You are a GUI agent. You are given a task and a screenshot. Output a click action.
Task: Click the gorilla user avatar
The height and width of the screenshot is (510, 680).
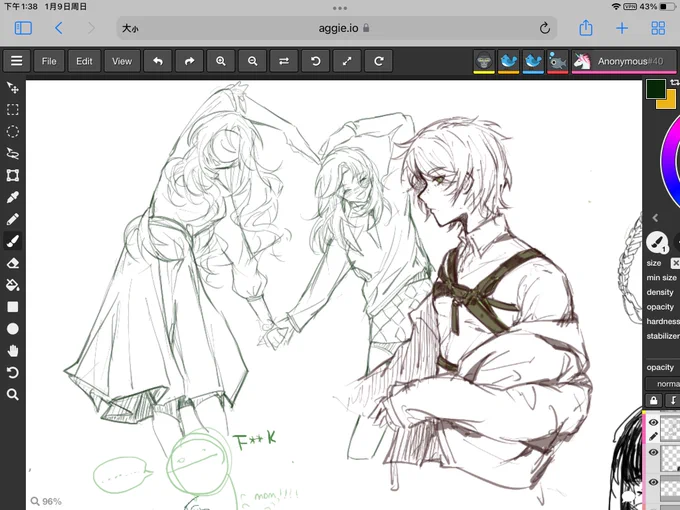pos(484,61)
